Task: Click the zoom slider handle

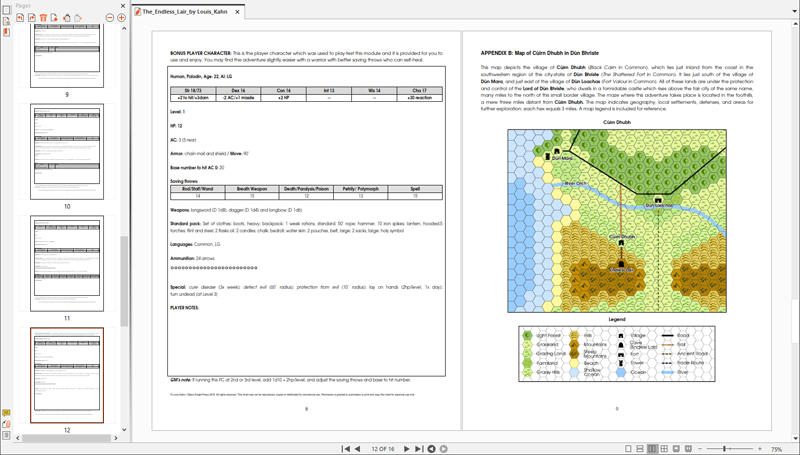Action: tap(725, 449)
